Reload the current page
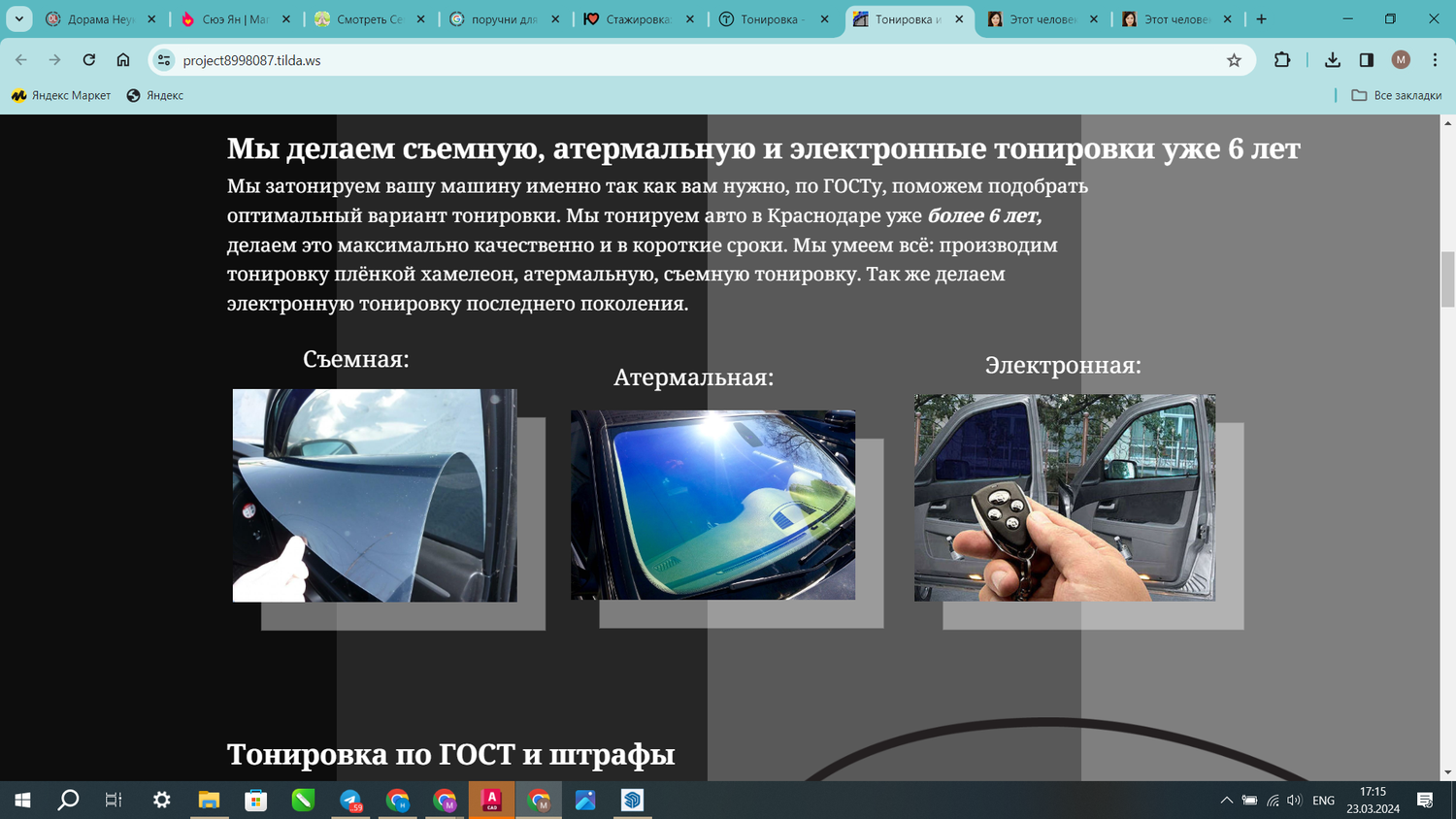1456x819 pixels. pos(89,60)
